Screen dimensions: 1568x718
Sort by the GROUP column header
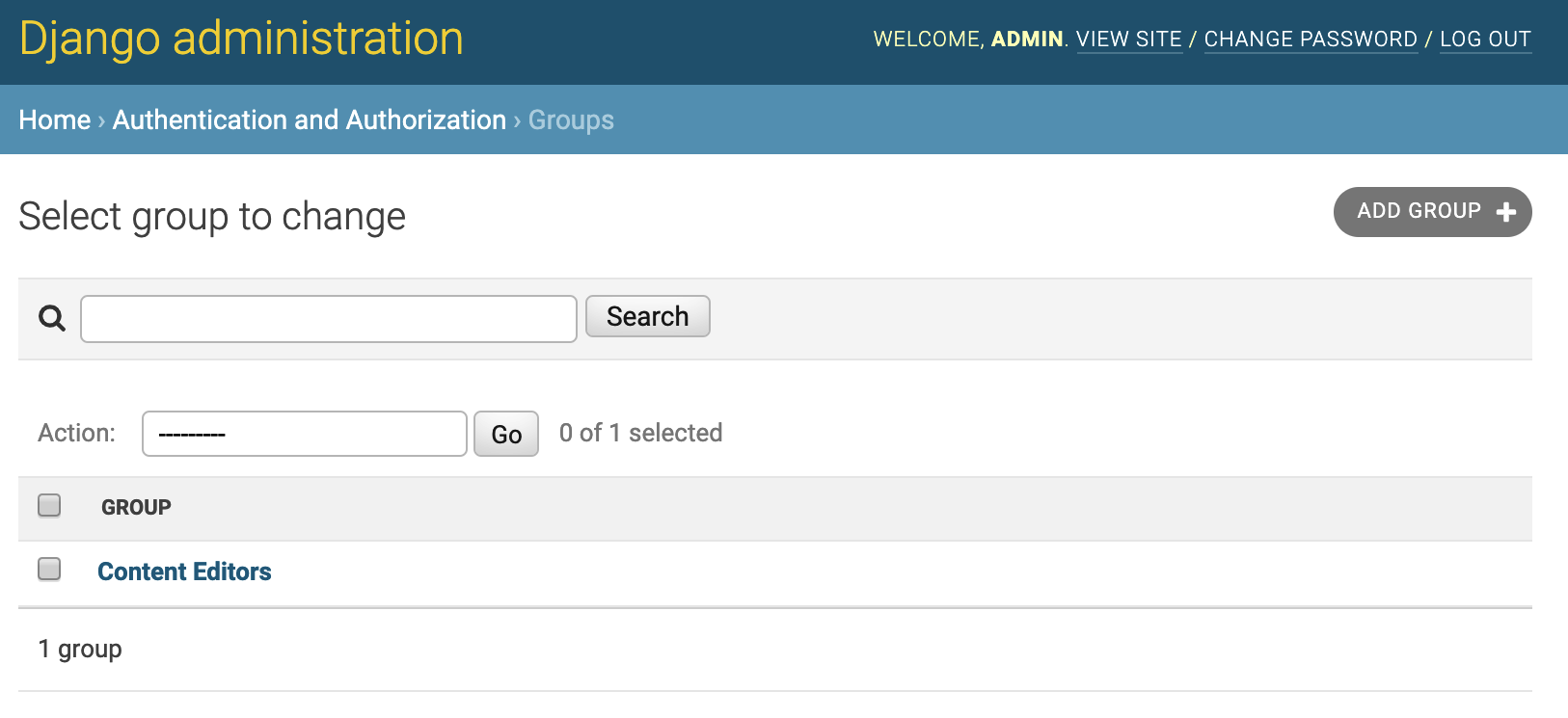click(x=136, y=507)
